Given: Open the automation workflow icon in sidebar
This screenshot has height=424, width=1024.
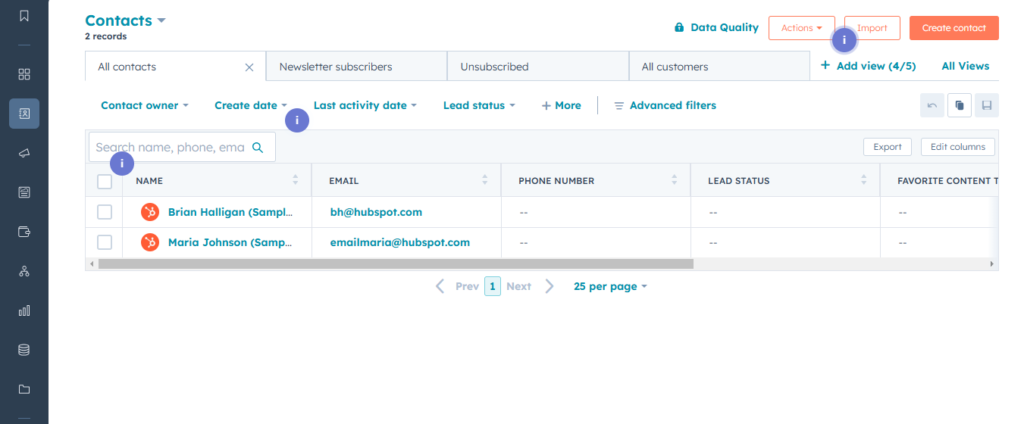Looking at the screenshot, I should coord(24,271).
